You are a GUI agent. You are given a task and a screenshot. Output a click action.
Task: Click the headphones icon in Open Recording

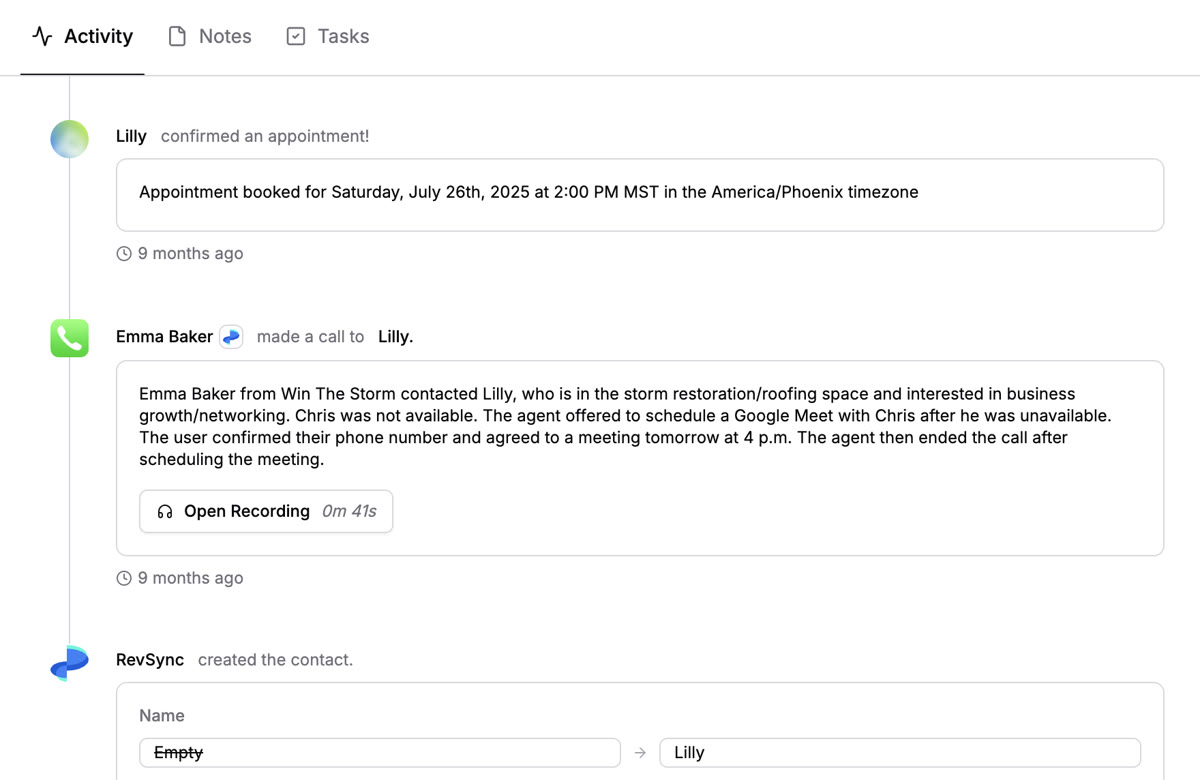pyautogui.click(x=163, y=511)
